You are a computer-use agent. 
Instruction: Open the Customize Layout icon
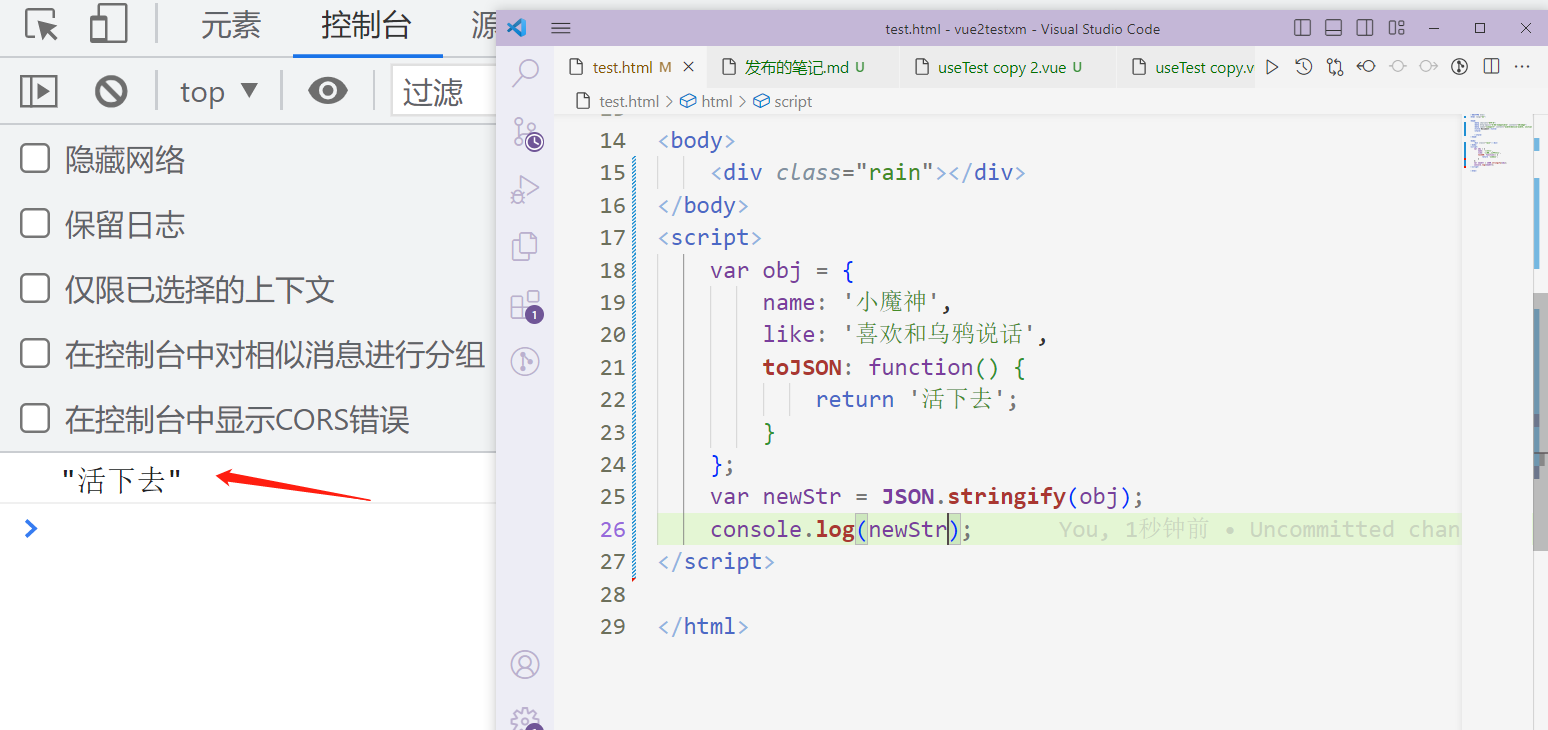click(1397, 28)
